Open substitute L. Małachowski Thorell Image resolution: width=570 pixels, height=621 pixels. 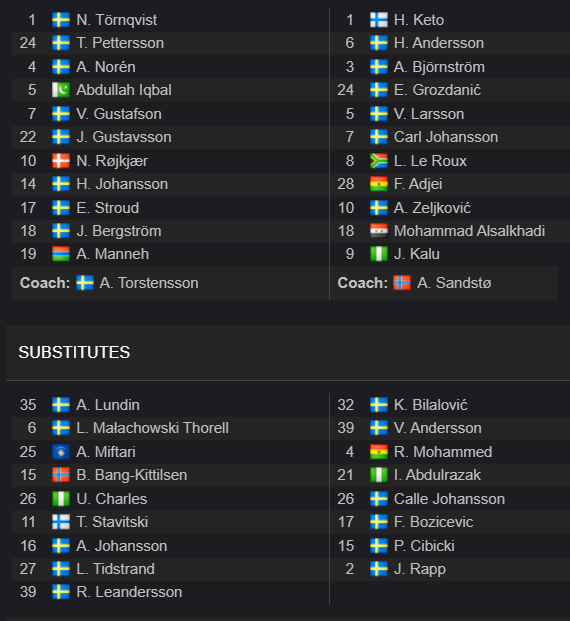point(153,428)
